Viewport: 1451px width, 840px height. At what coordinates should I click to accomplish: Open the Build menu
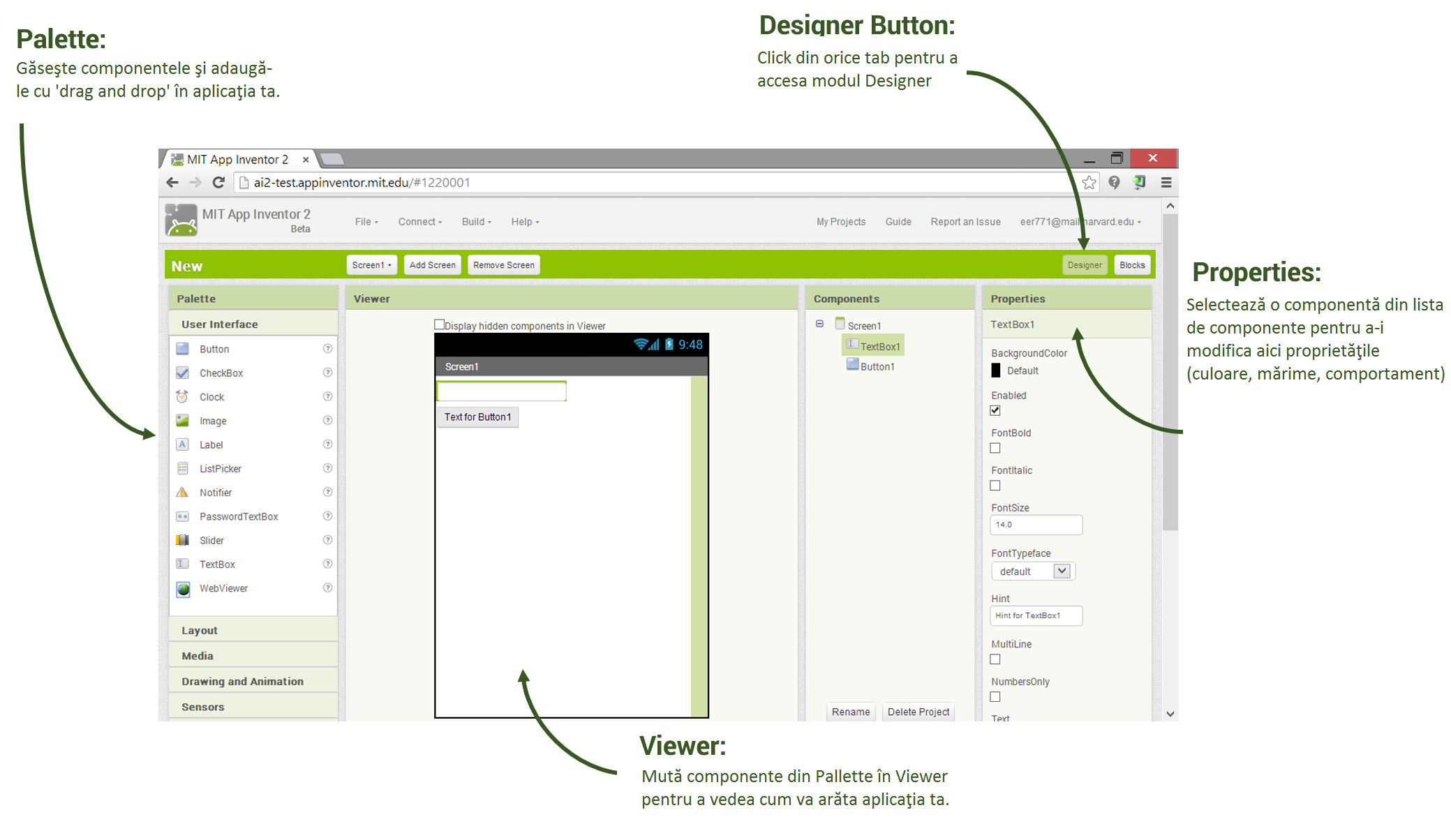tap(476, 222)
